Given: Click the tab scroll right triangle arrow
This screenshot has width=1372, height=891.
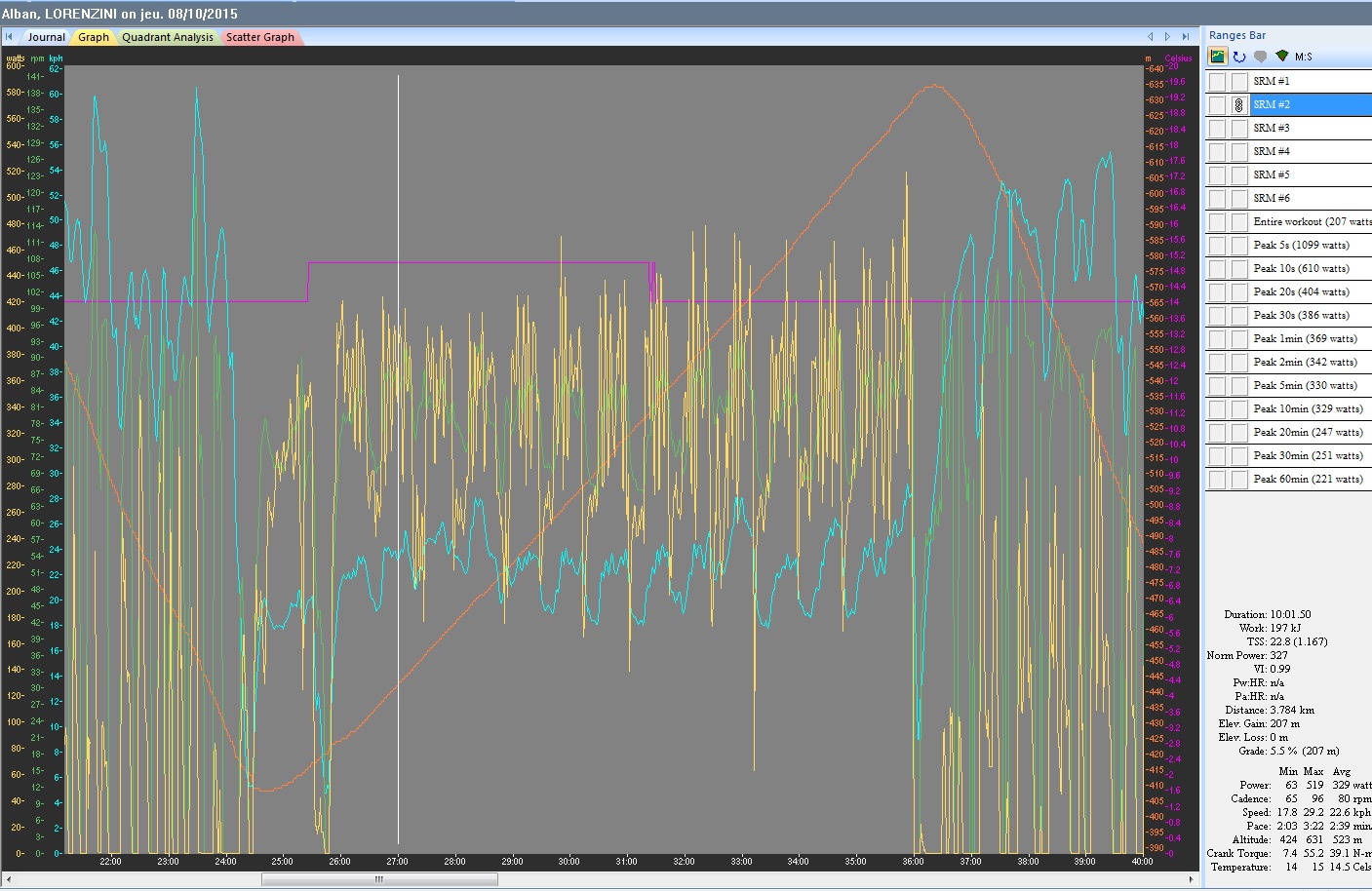Looking at the screenshot, I should [x=1167, y=37].
